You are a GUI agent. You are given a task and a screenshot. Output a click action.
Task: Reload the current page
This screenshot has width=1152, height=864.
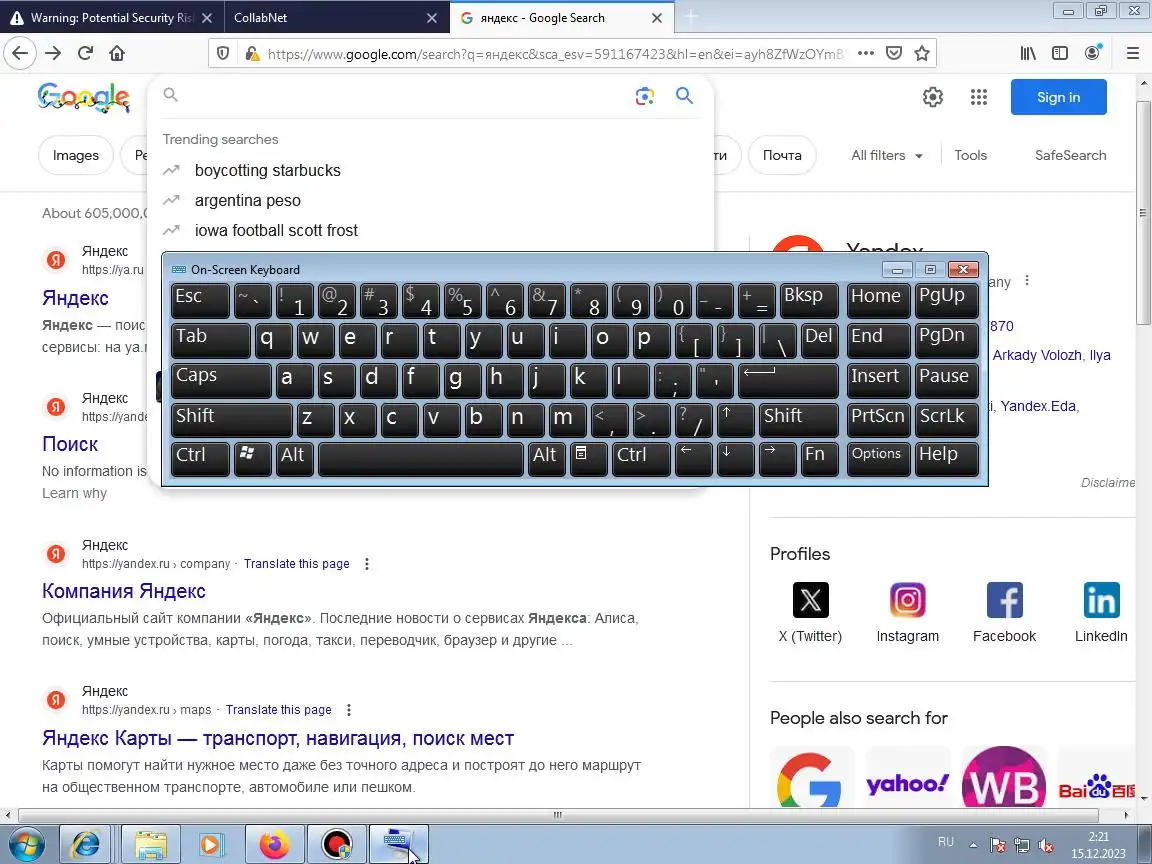(85, 53)
